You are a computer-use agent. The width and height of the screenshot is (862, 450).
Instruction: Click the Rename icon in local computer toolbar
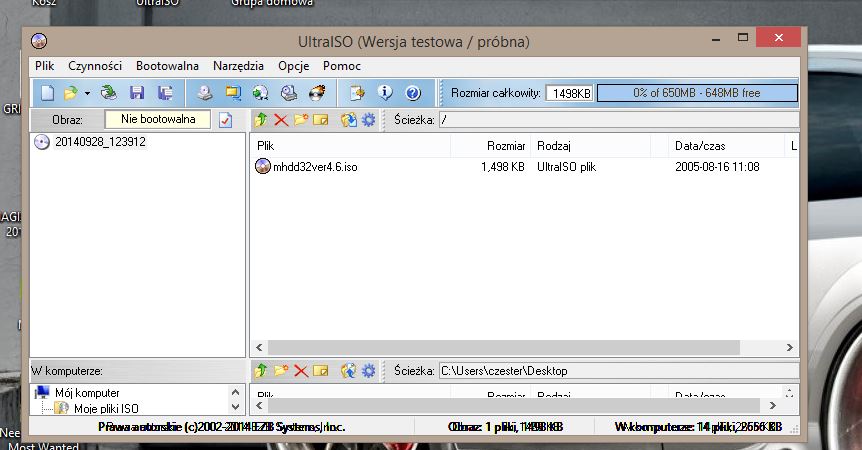click(321, 371)
